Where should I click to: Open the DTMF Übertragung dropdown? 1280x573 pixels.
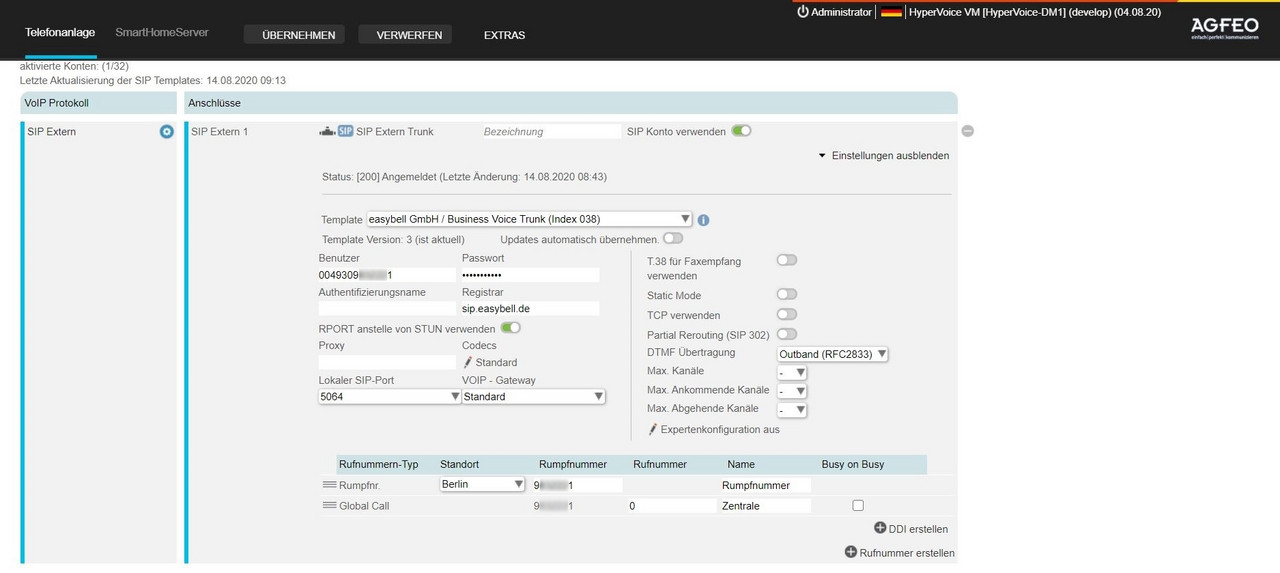[833, 353]
